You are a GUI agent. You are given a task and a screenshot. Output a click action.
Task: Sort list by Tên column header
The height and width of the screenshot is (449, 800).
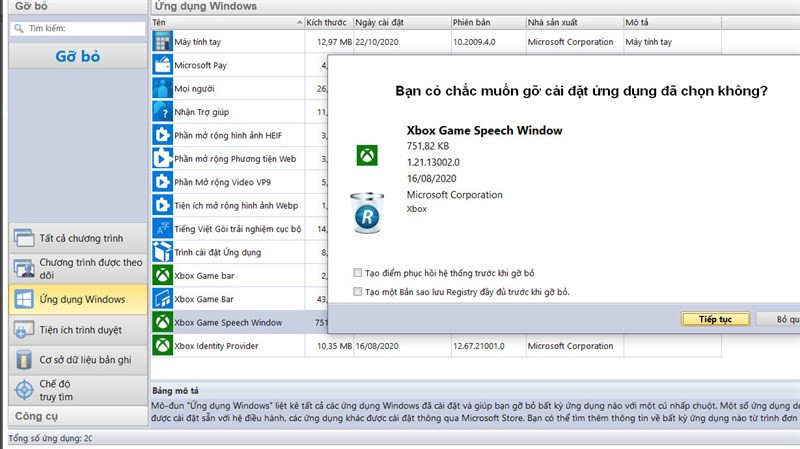pyautogui.click(x=228, y=22)
